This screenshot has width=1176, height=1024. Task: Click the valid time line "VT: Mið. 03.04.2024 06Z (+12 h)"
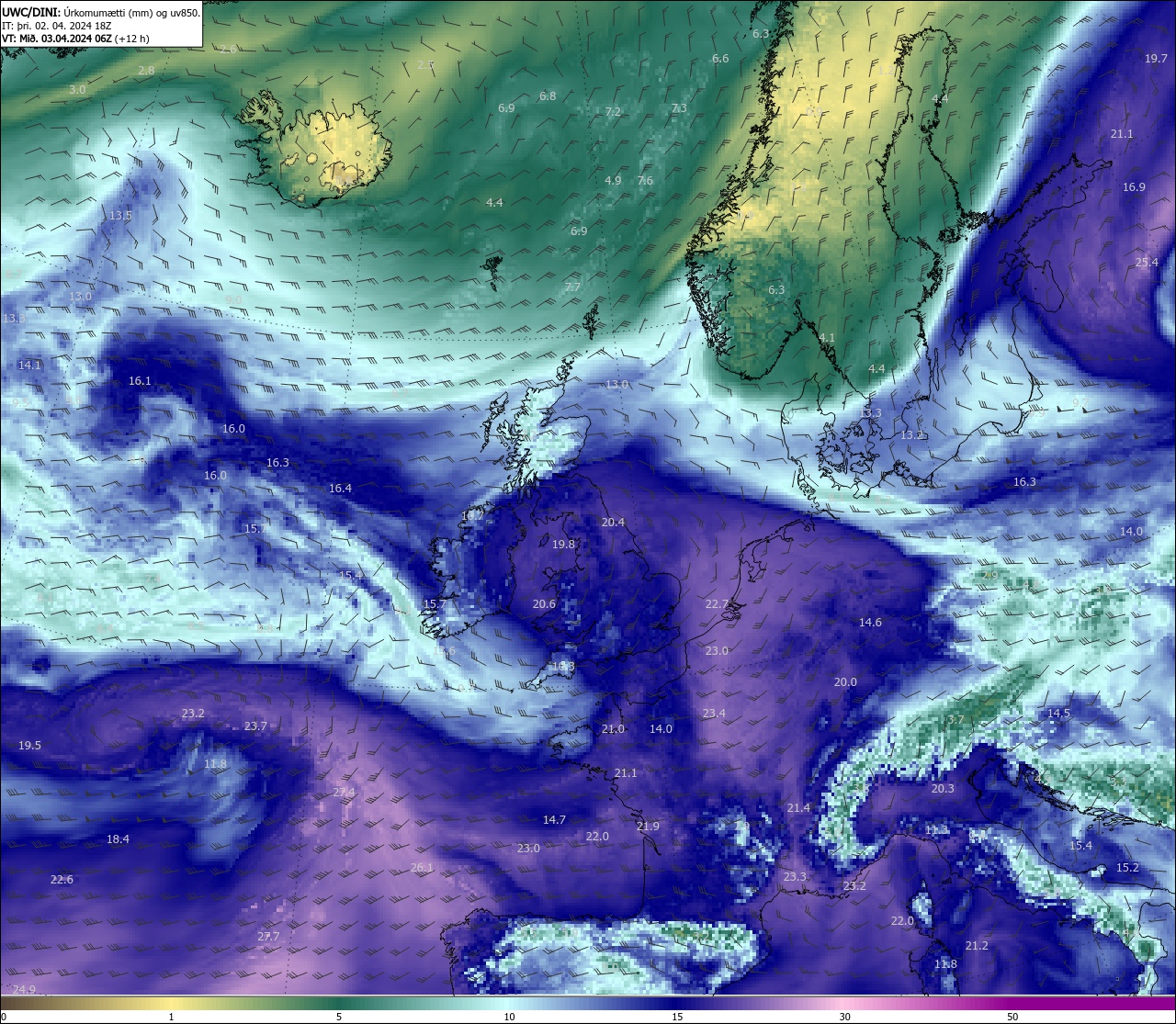click(x=75, y=39)
